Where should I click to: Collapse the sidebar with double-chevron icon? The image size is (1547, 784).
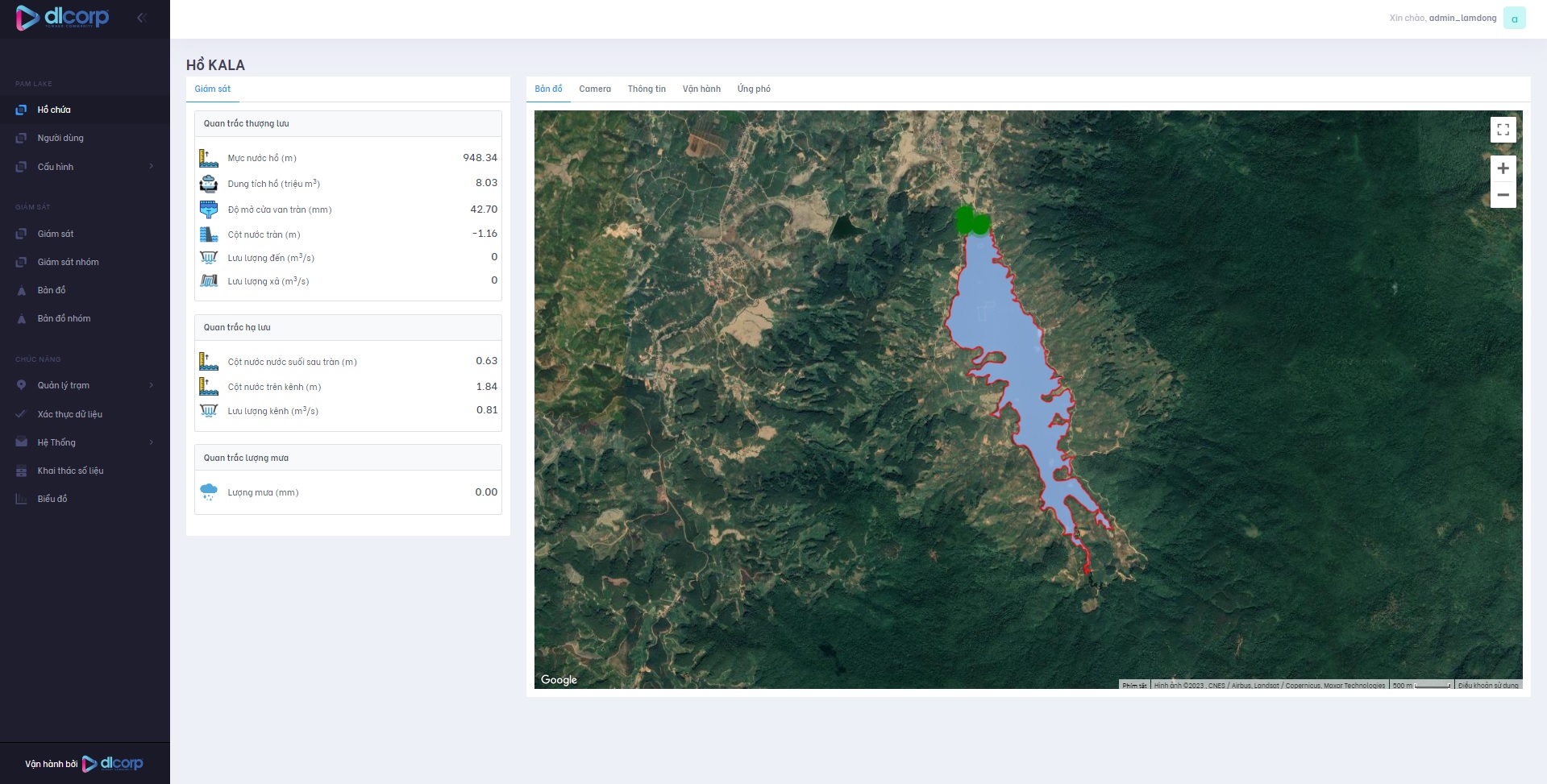click(x=141, y=18)
